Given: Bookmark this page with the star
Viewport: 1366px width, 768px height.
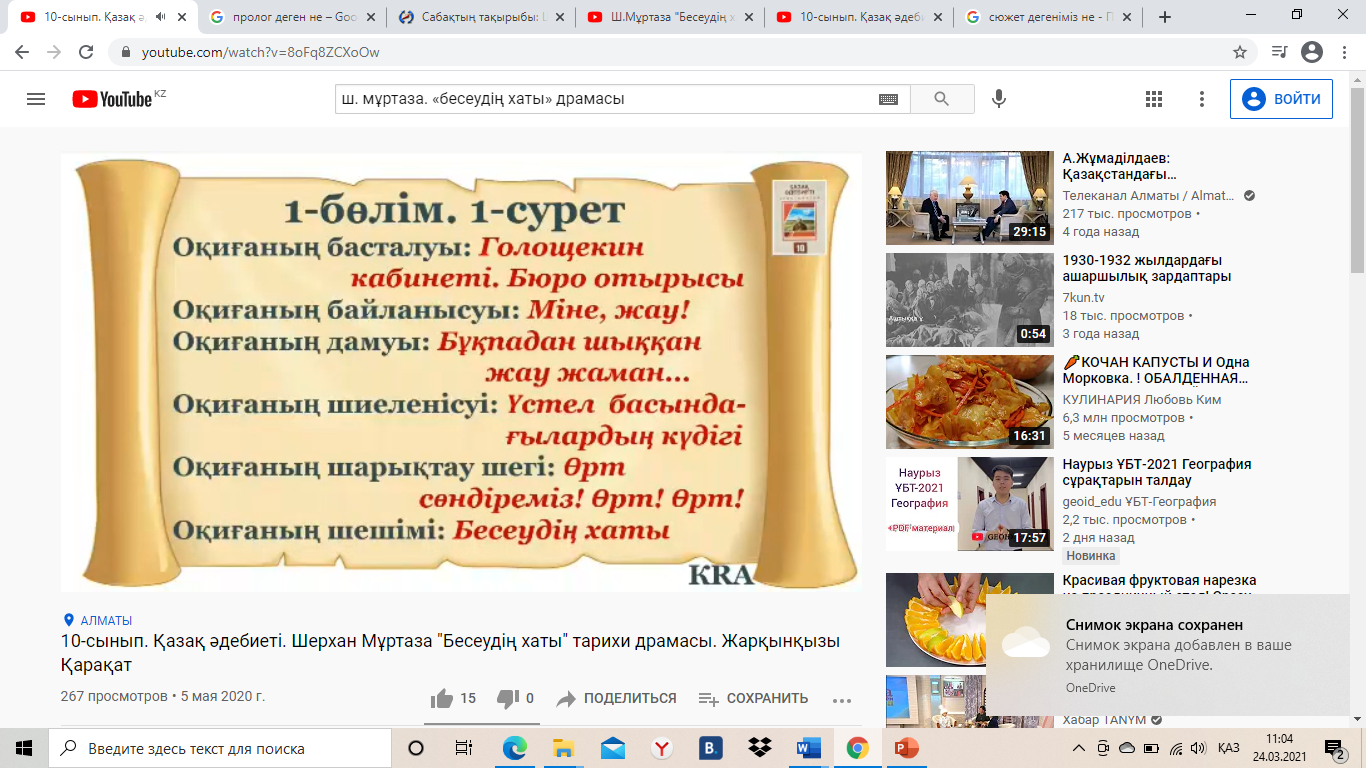Looking at the screenshot, I should point(1240,52).
